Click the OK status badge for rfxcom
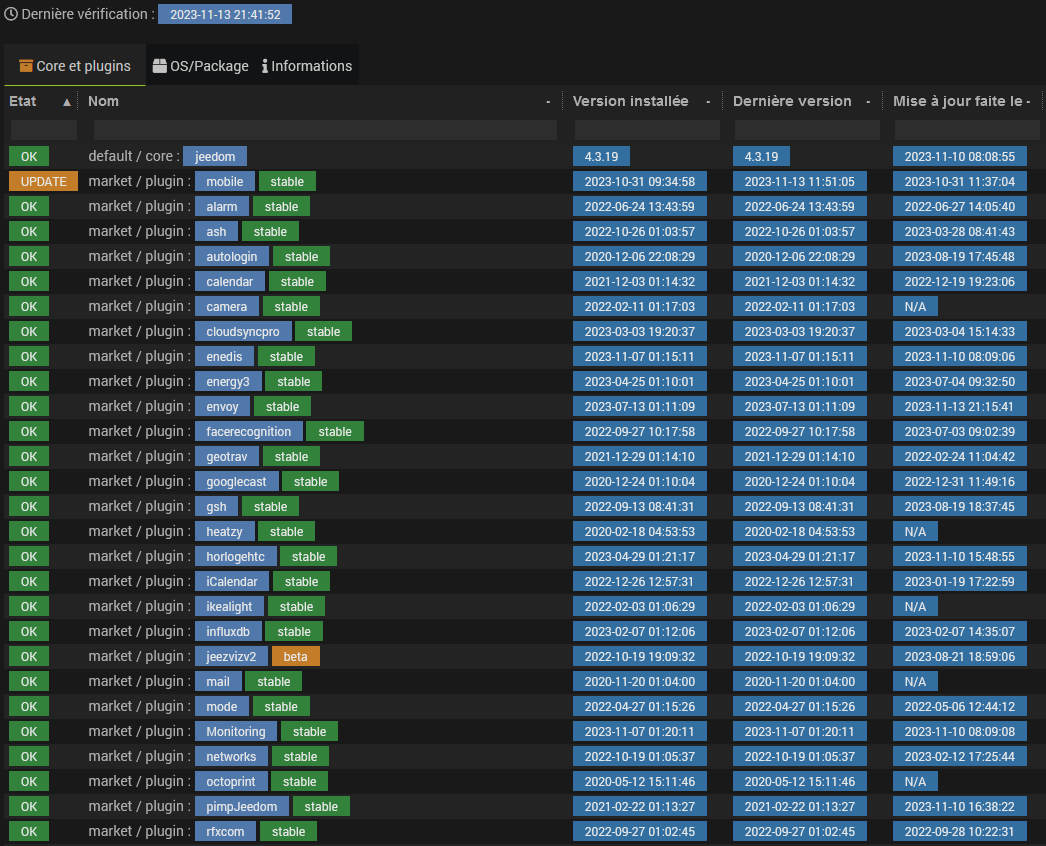 [x=29, y=831]
